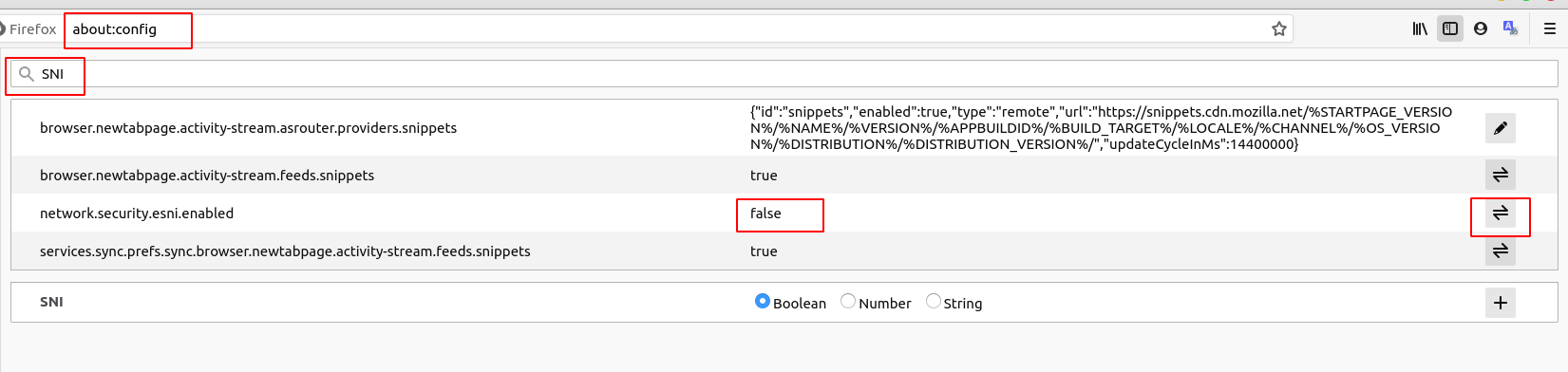
Task: Open the Firefox account icon
Action: 1481,28
